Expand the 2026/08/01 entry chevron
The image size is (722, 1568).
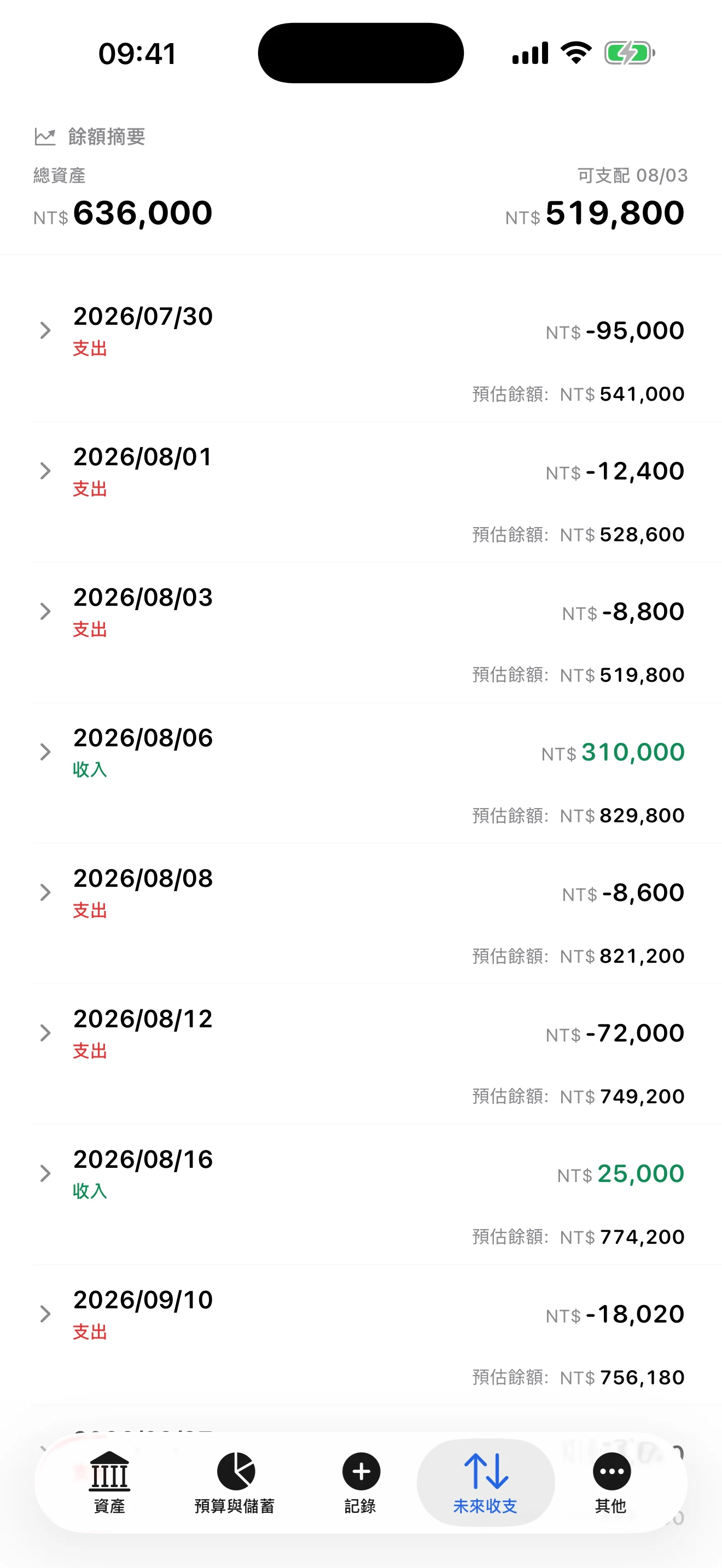coord(45,471)
